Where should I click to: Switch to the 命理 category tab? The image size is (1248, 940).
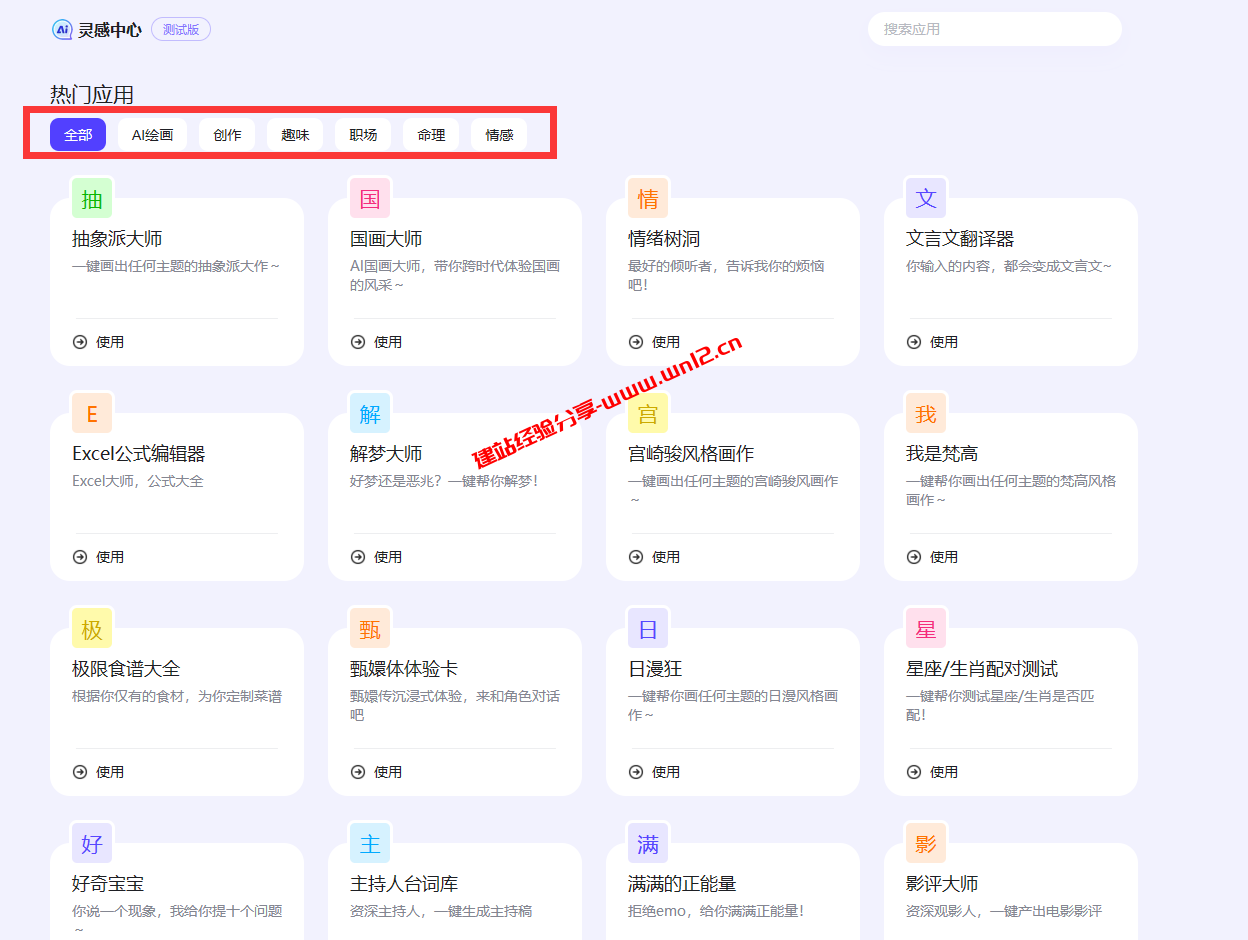coord(430,134)
